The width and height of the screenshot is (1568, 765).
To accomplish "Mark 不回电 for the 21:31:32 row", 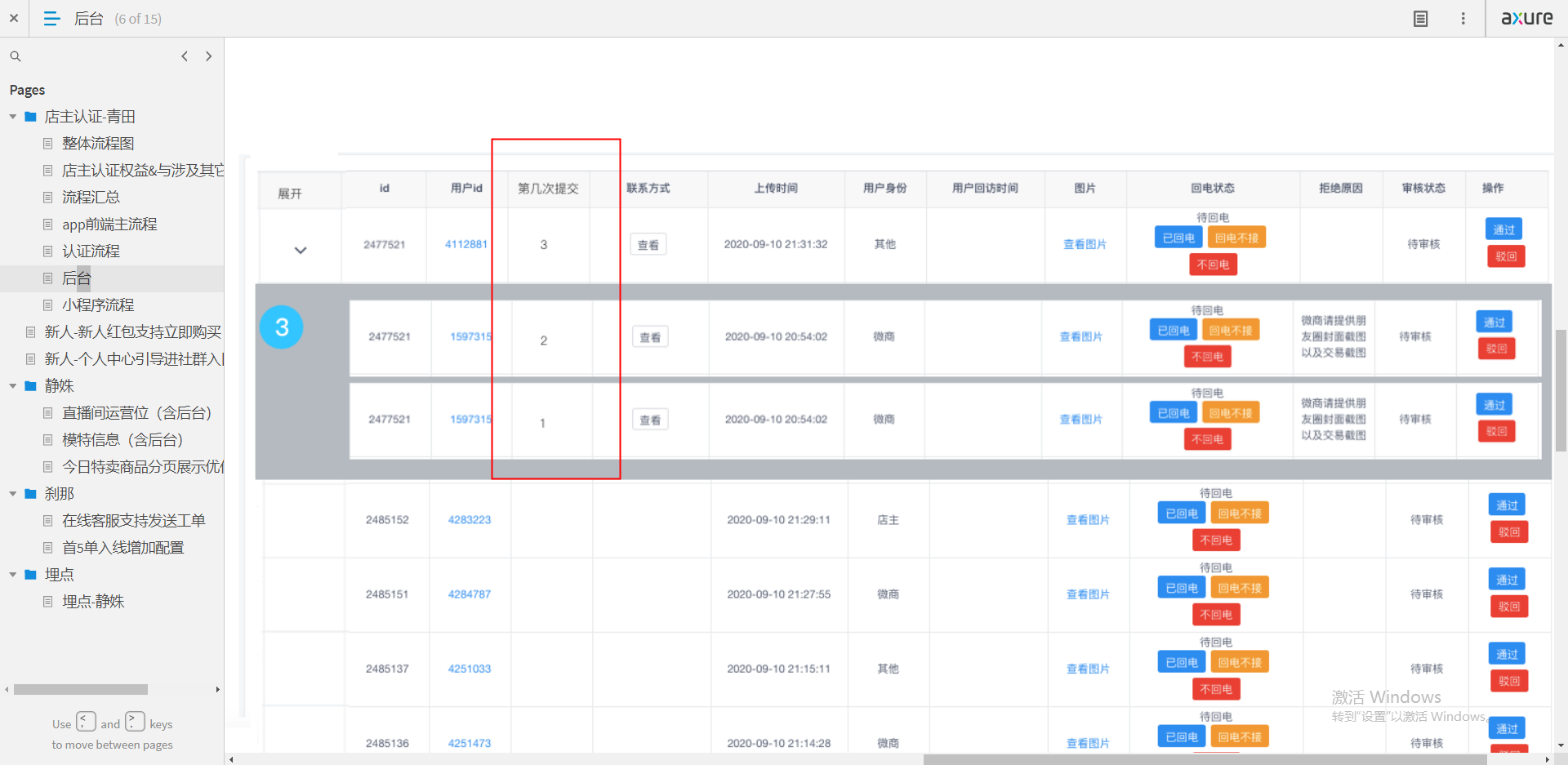I will coord(1214,265).
